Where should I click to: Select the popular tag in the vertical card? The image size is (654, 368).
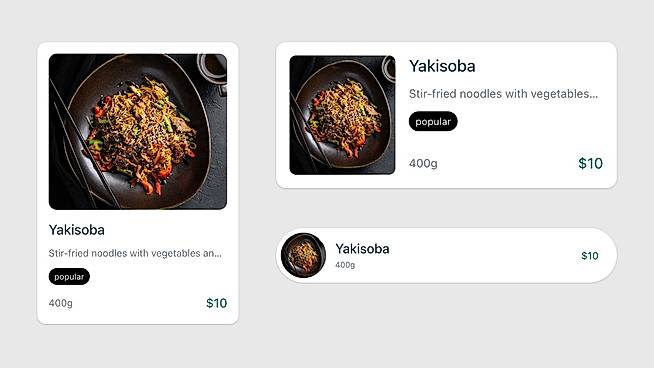coord(69,277)
